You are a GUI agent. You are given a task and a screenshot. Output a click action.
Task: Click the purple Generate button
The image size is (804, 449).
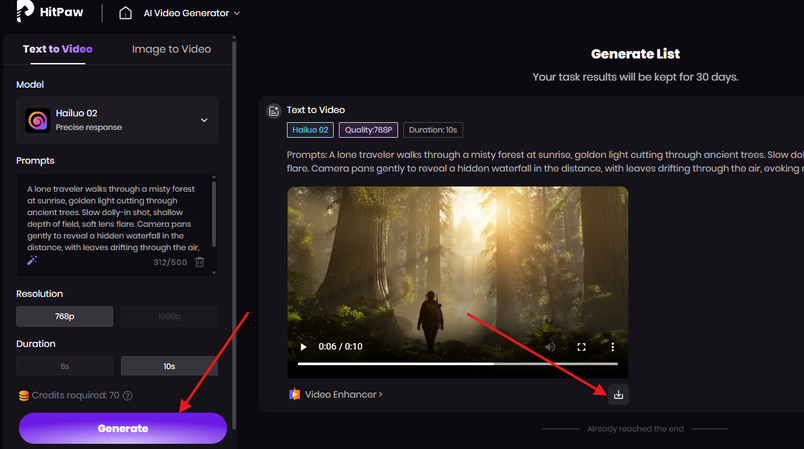pos(123,428)
